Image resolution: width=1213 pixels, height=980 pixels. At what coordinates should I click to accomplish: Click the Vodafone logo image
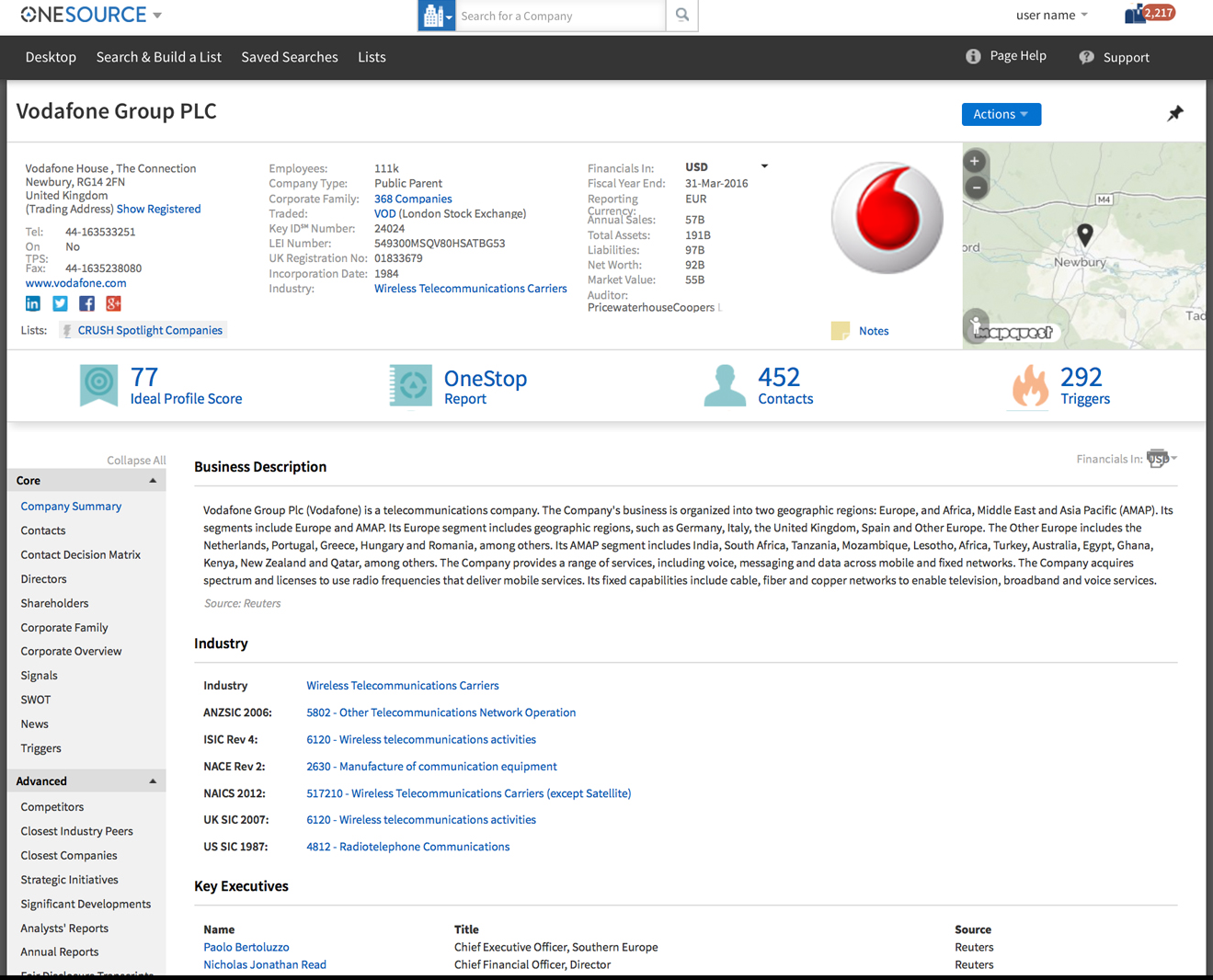[x=887, y=218]
